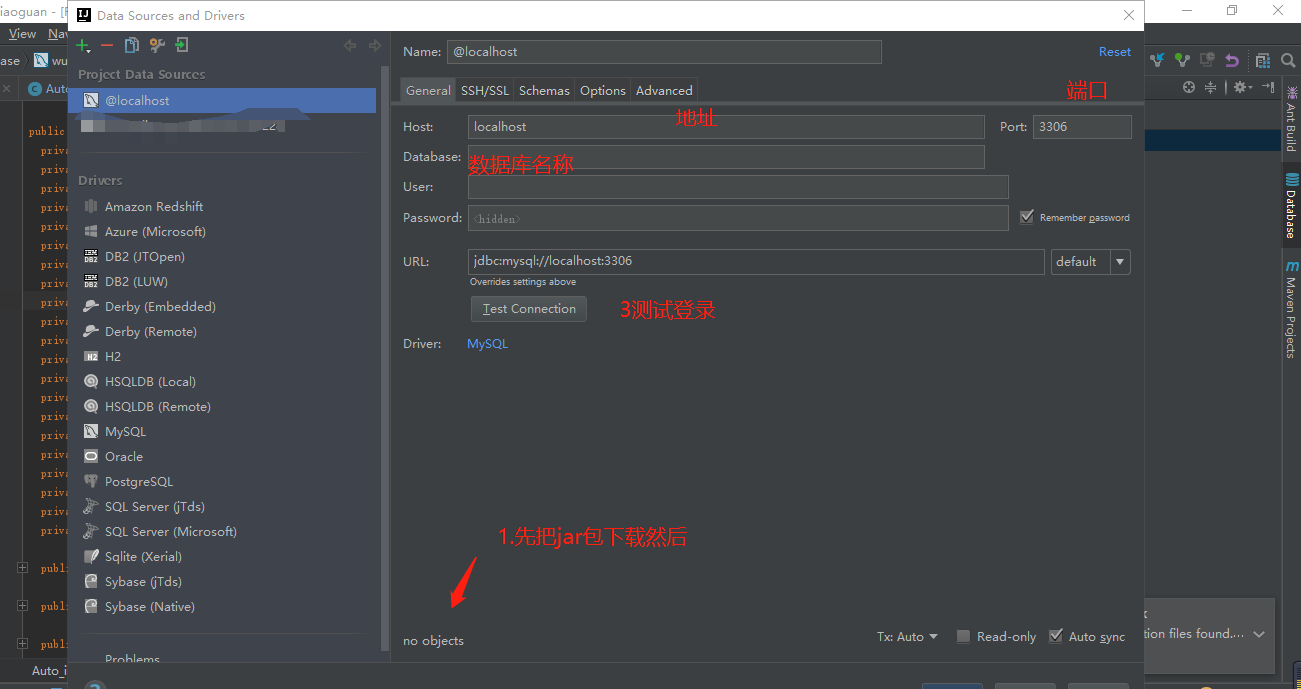The width and height of the screenshot is (1301, 689).
Task: Go forward with the right arrow icon
Action: pos(375,45)
